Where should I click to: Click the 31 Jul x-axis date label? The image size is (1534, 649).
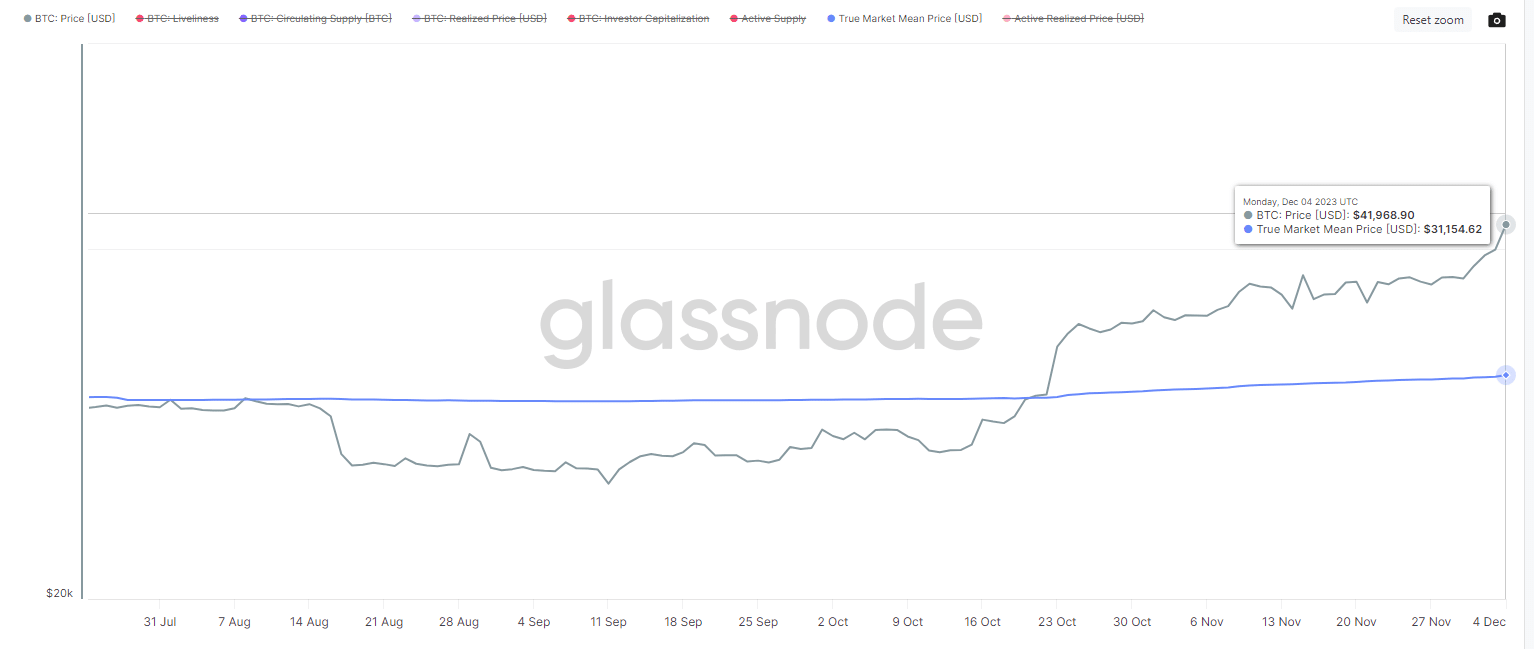point(159,622)
